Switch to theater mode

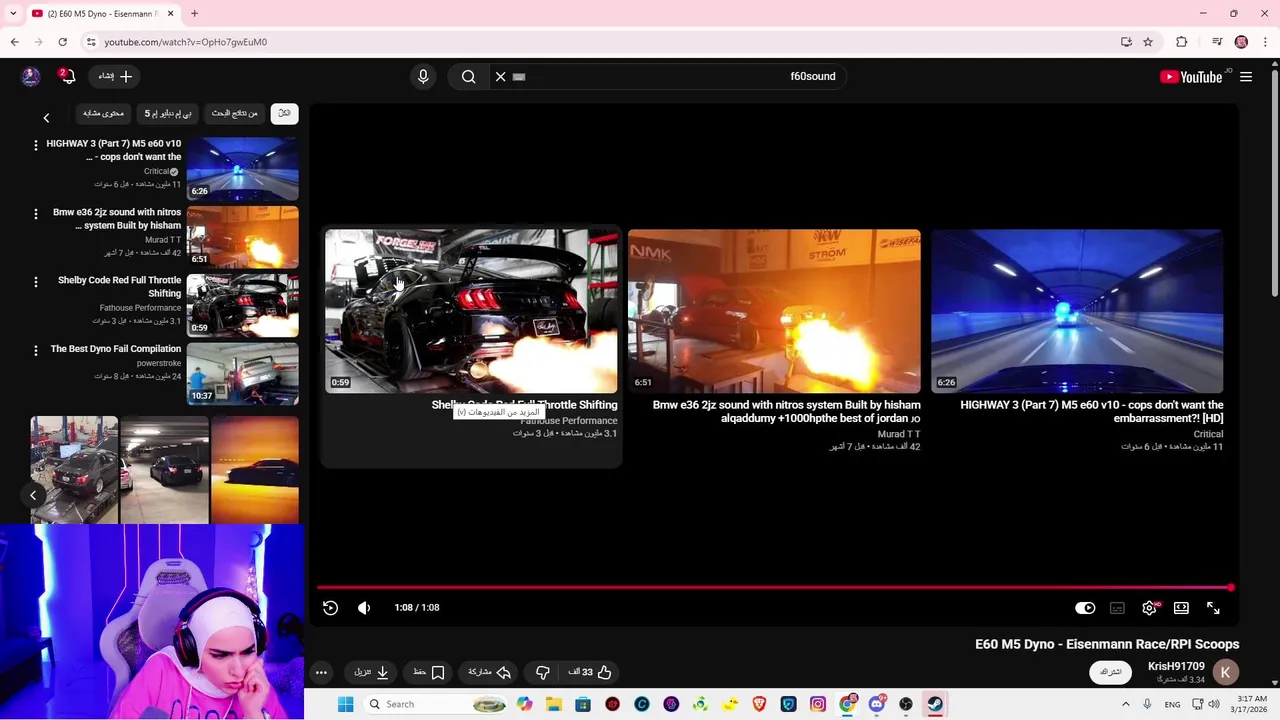(1181, 608)
